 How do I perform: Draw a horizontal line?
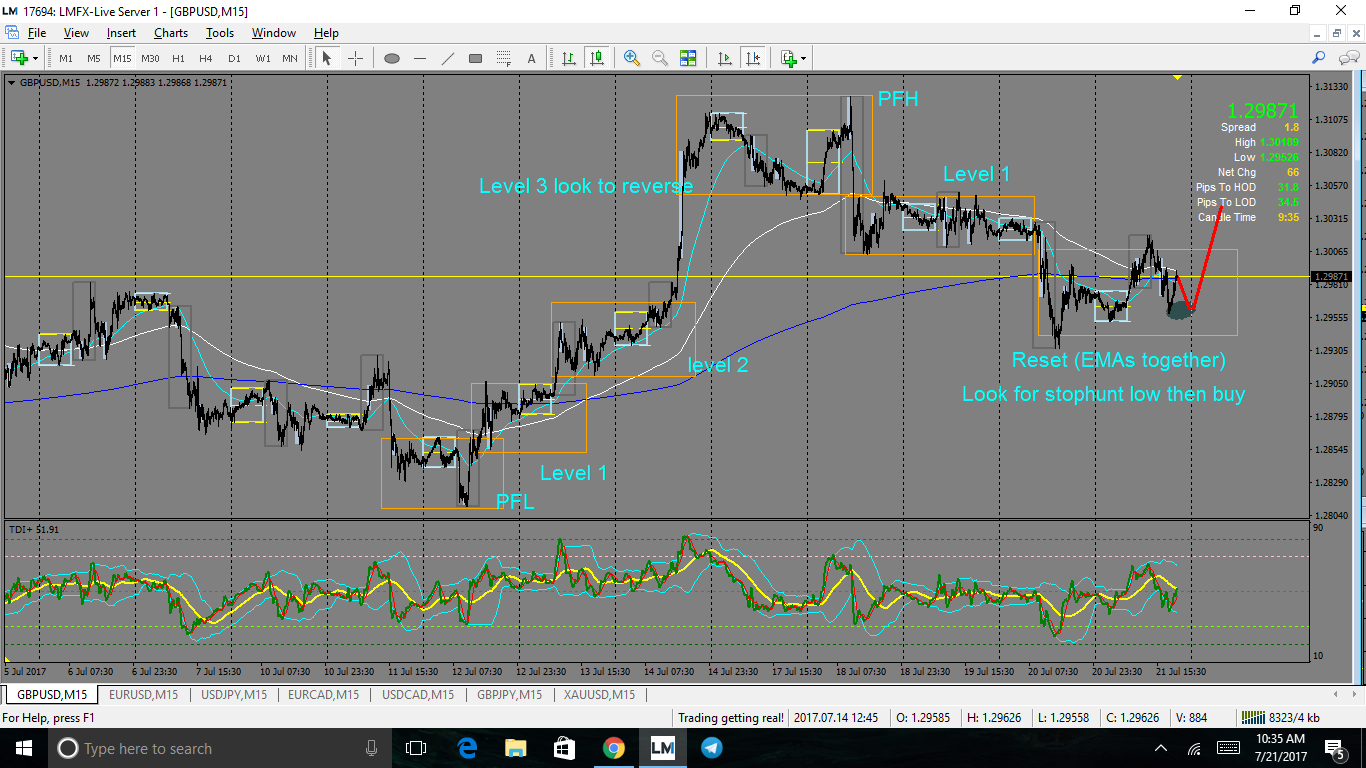click(420, 58)
